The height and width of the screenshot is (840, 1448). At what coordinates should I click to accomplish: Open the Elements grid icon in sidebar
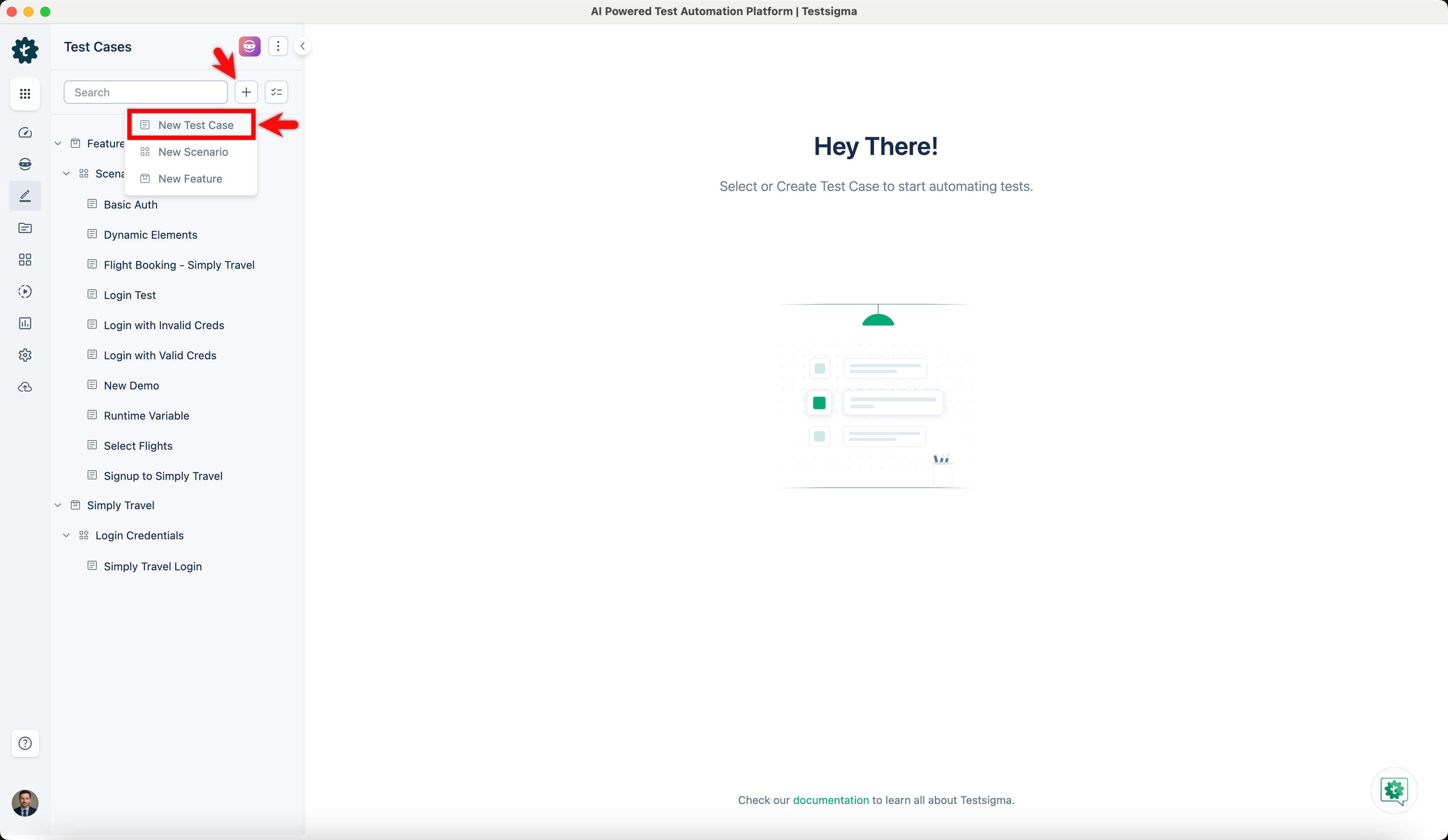pyautogui.click(x=25, y=260)
